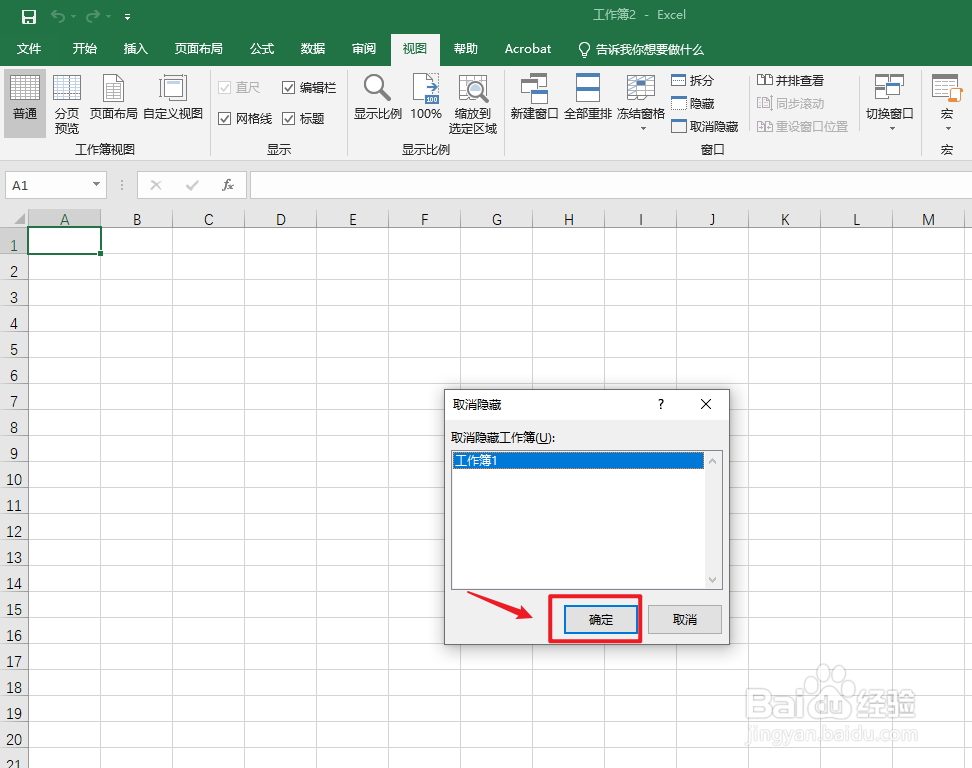
Task: Open the Acrobat tab
Action: pos(528,49)
